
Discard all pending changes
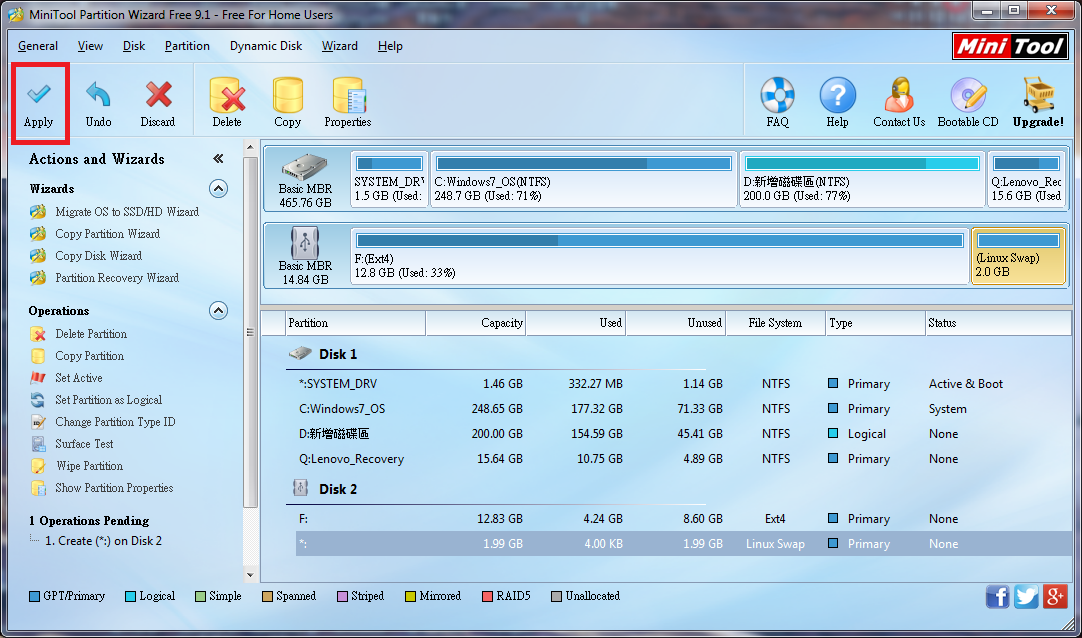pyautogui.click(x=158, y=103)
